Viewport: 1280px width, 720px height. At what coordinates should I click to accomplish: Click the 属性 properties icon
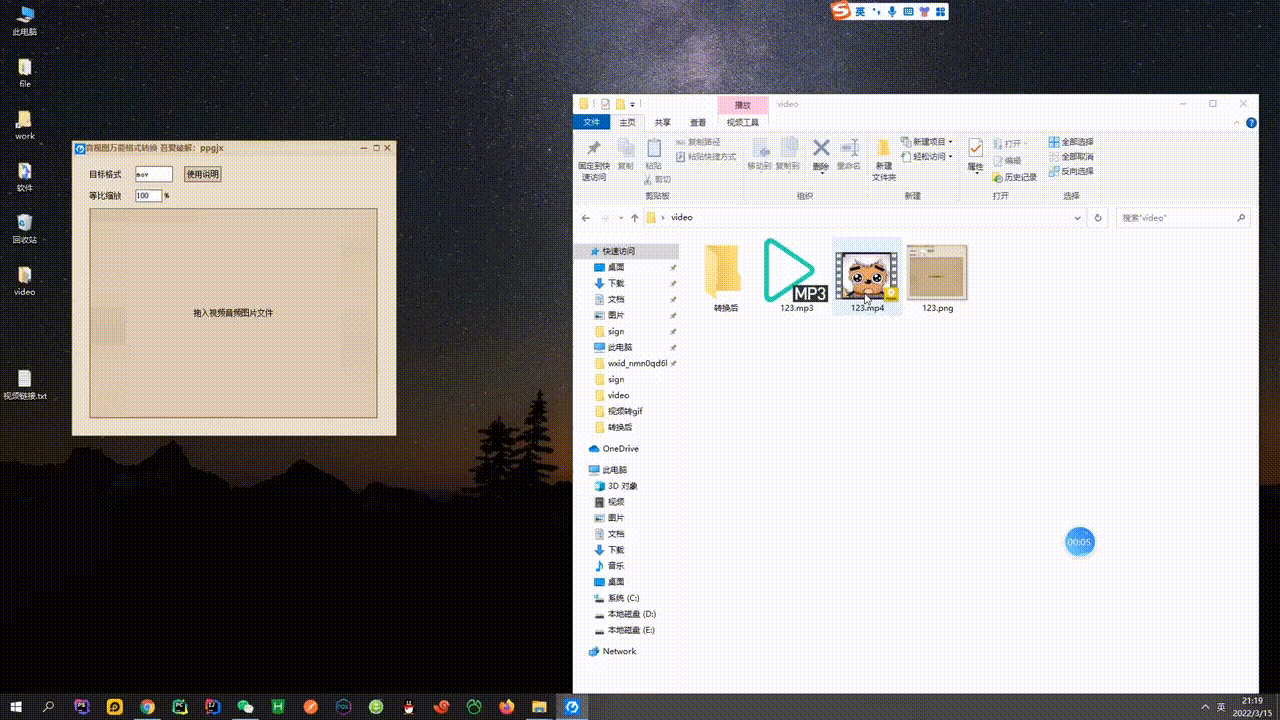click(975, 151)
